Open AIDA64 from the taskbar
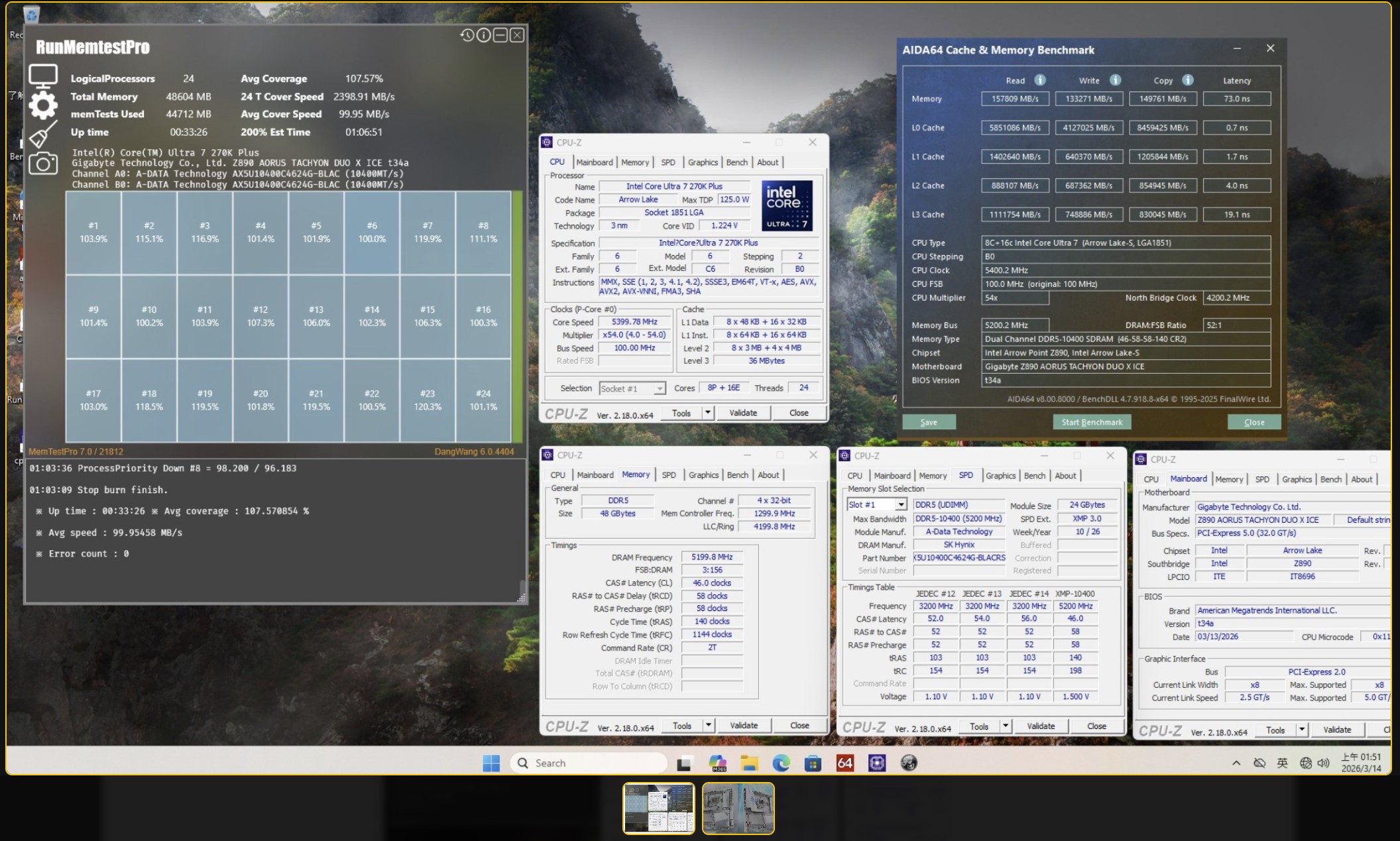The image size is (1400, 841). point(845,763)
